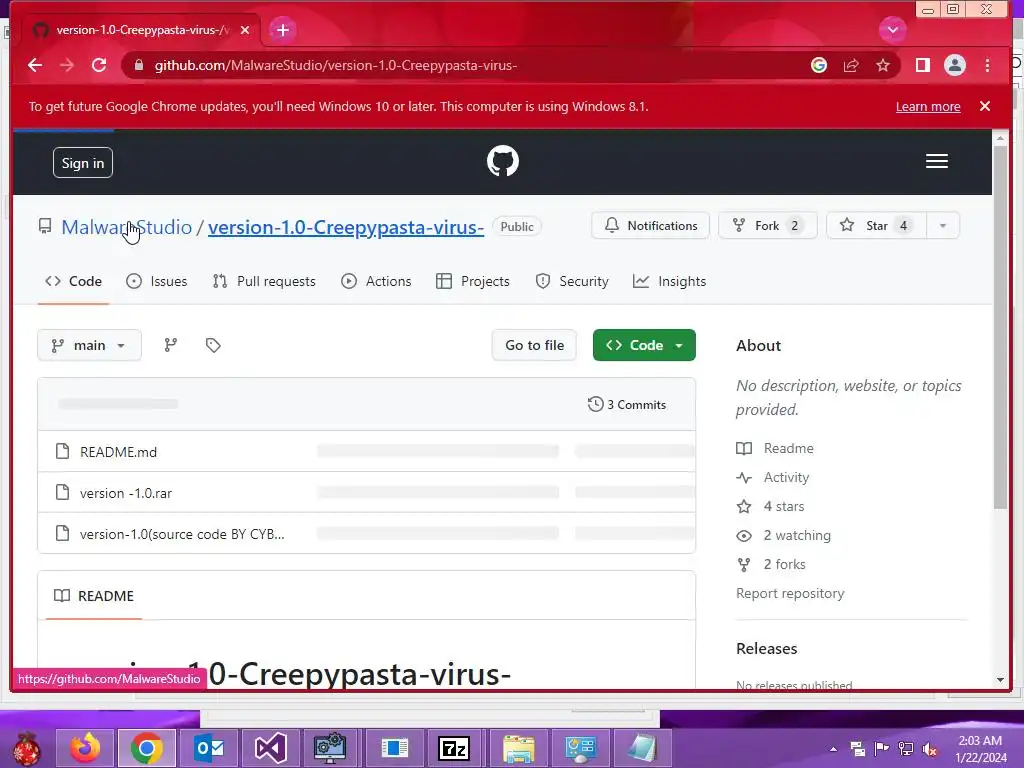Expand the tab search dropdown
The image size is (1024, 768).
(893, 30)
